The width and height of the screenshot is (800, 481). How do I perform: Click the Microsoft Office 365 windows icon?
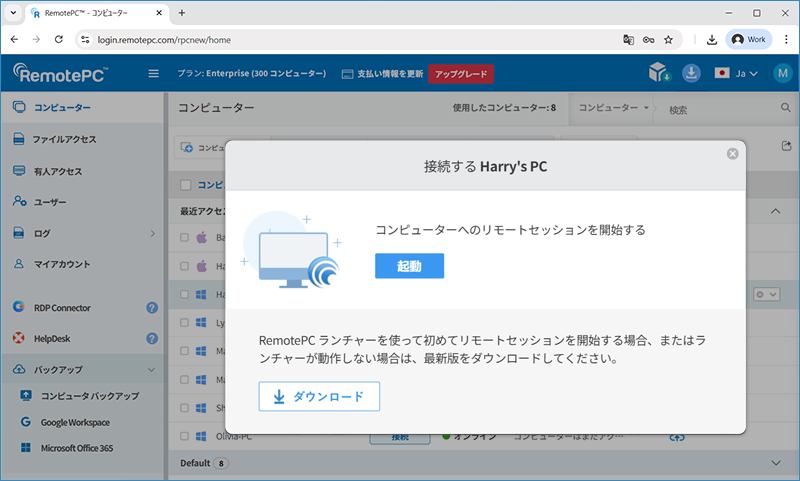pyautogui.click(x=26, y=448)
